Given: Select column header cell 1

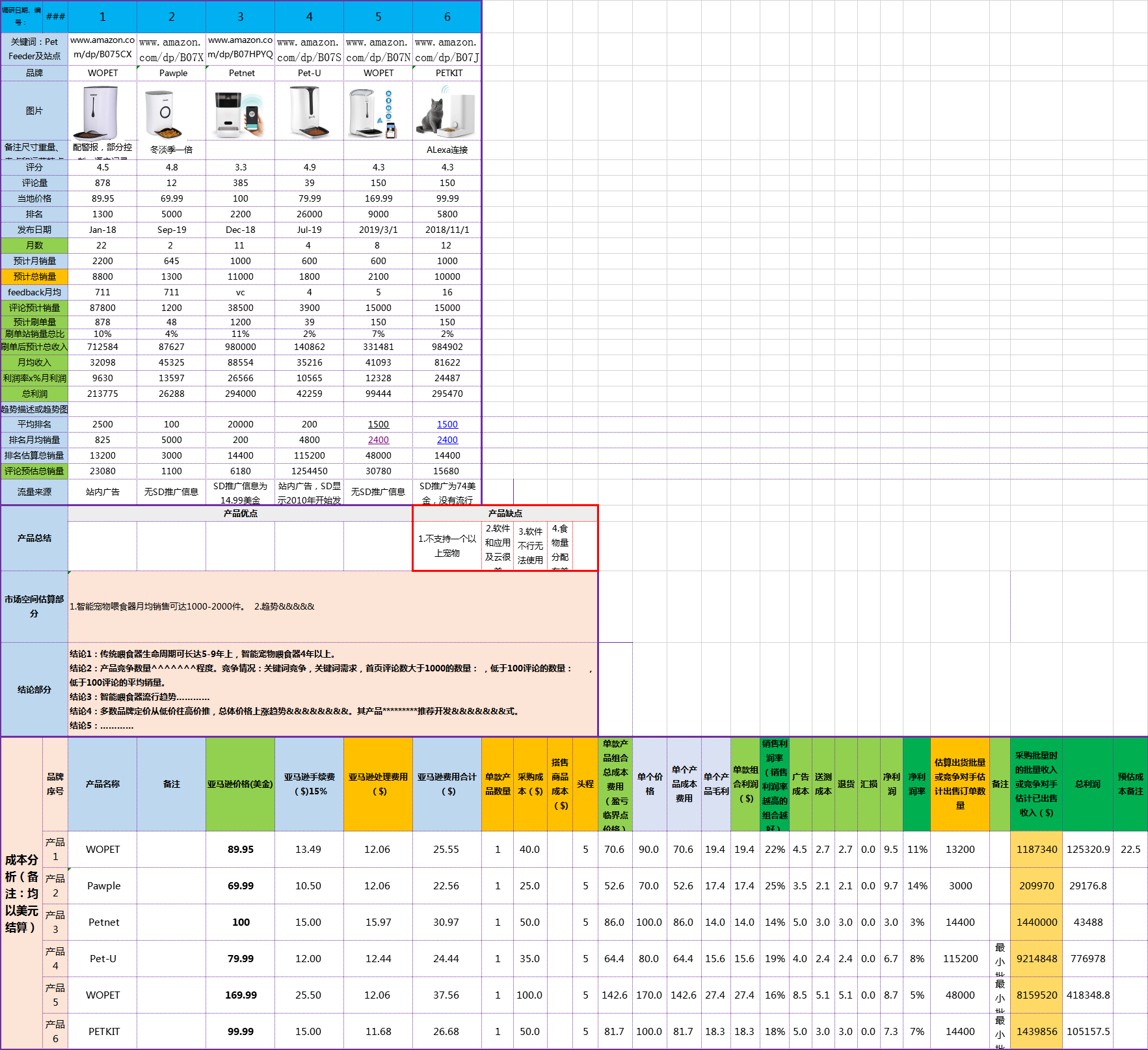Looking at the screenshot, I should pos(103,17).
